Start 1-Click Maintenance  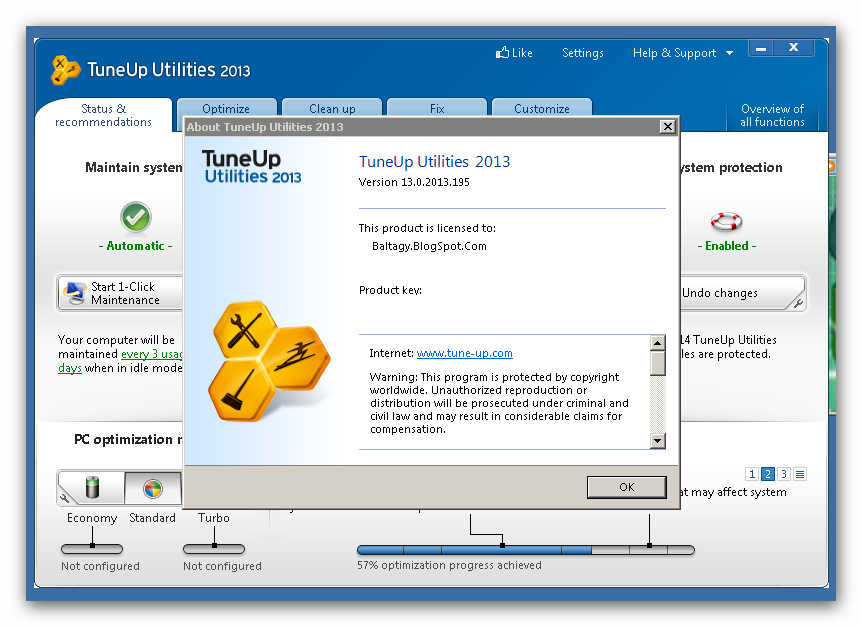(120, 293)
